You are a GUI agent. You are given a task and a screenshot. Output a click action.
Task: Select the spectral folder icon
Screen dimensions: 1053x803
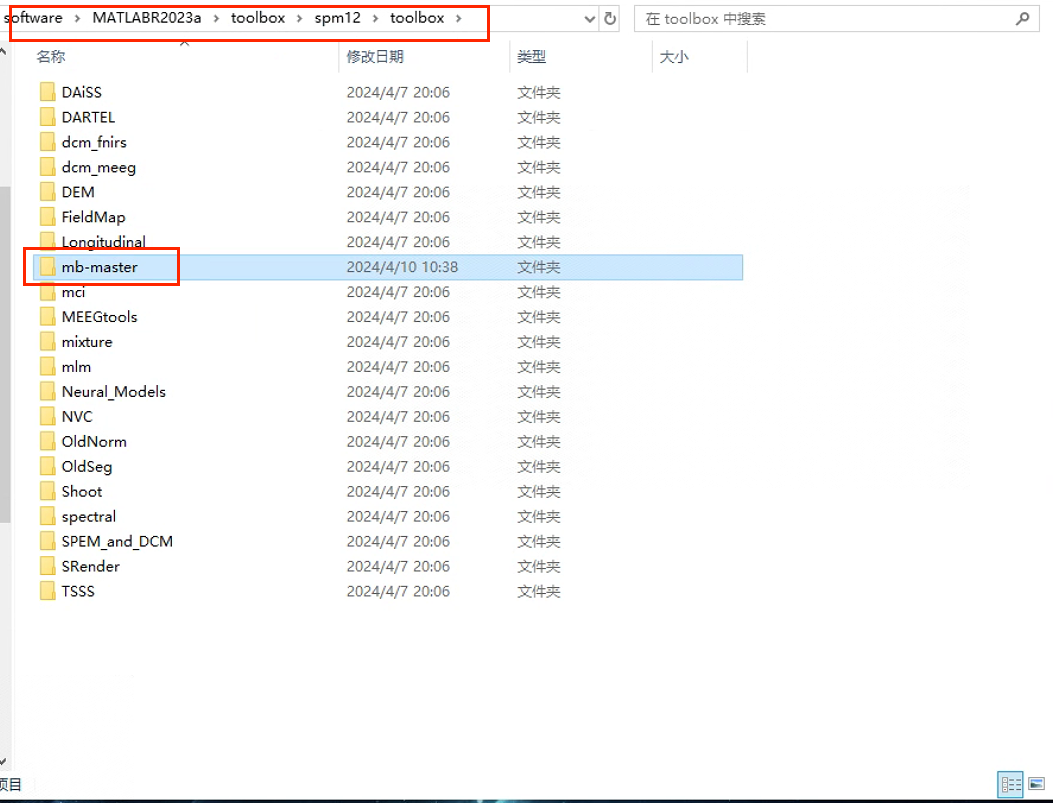coord(47,516)
